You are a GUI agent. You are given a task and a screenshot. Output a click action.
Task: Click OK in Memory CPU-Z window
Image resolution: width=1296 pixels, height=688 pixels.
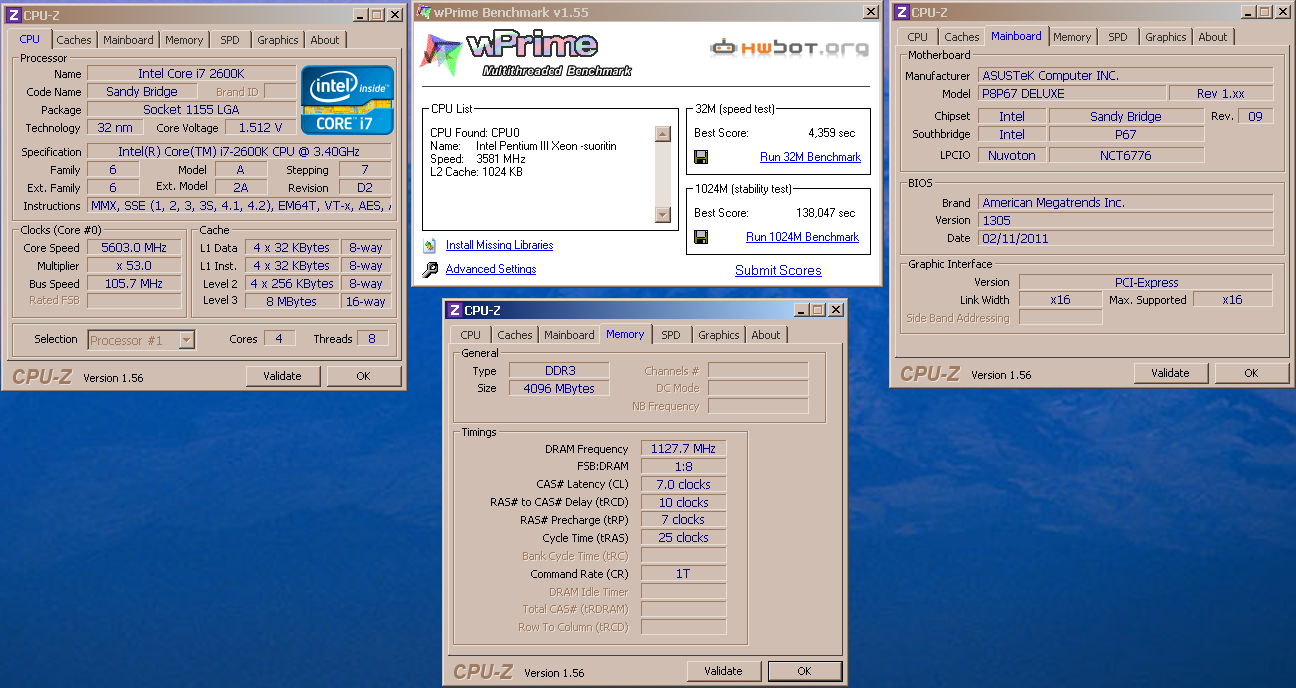click(x=804, y=671)
